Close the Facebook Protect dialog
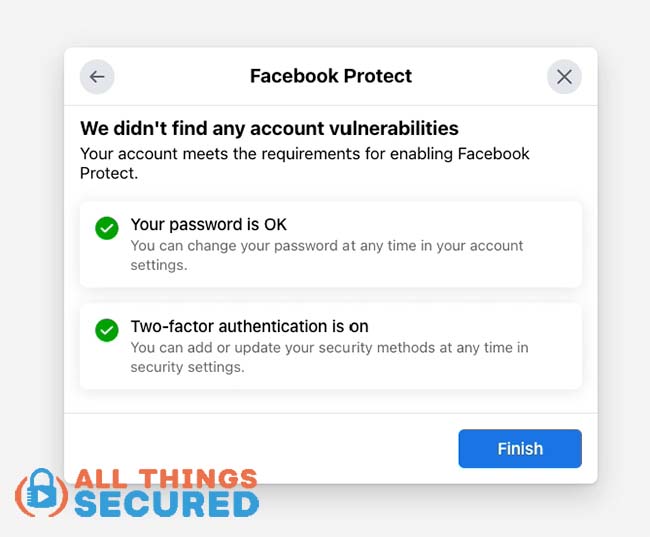650x537 pixels. (x=564, y=77)
